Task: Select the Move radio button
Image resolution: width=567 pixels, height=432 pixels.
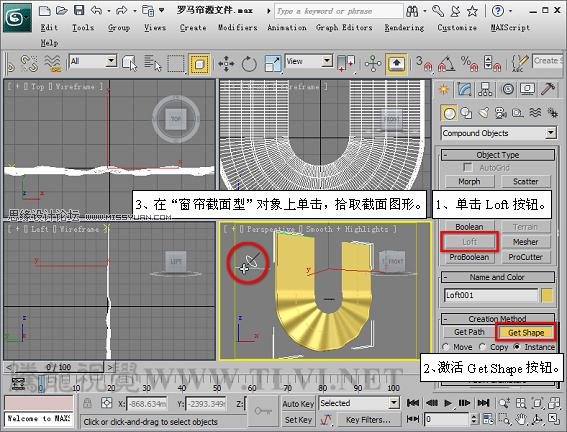Action: tap(446, 347)
